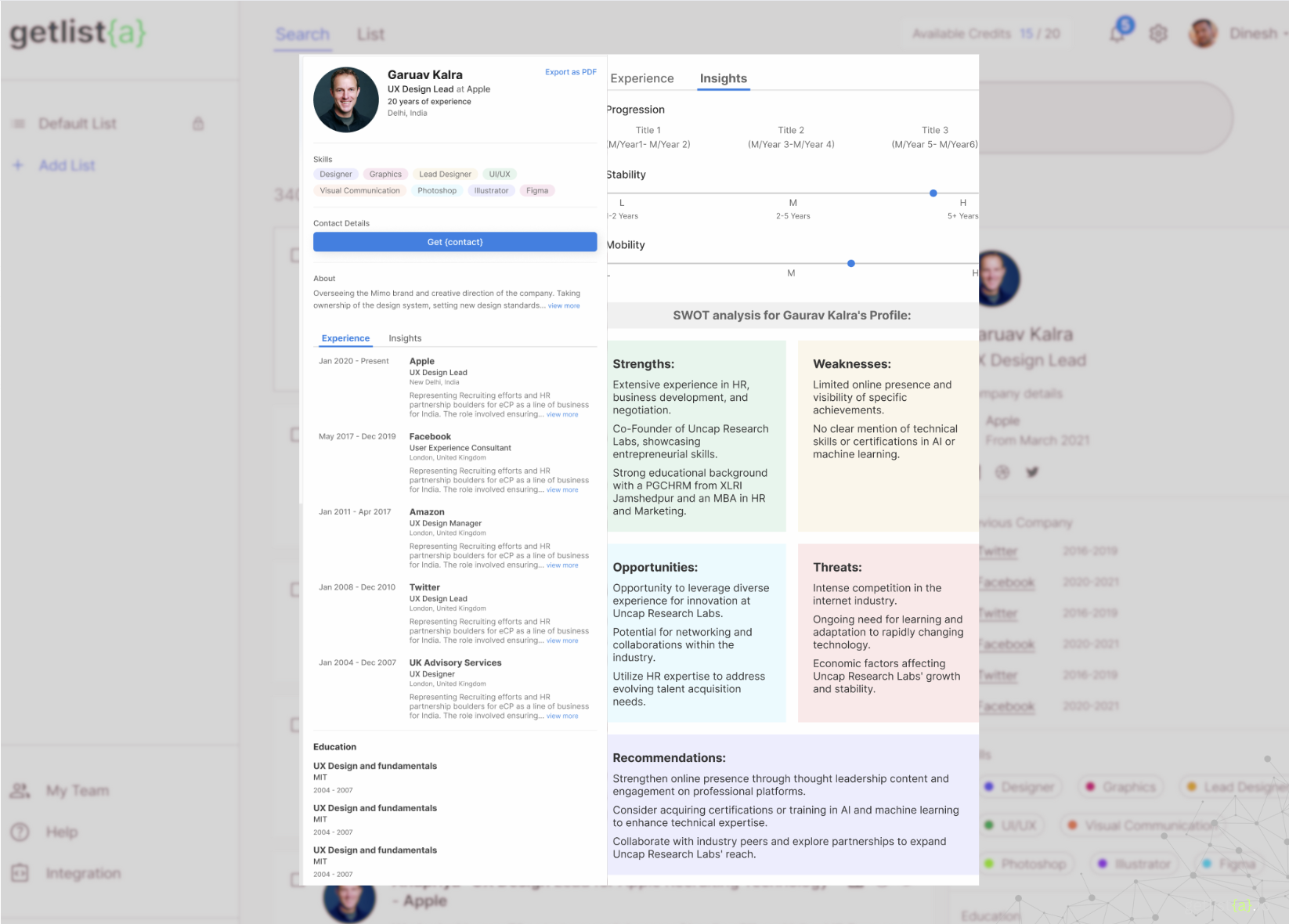View more of UK Advisory Services description

562,716
